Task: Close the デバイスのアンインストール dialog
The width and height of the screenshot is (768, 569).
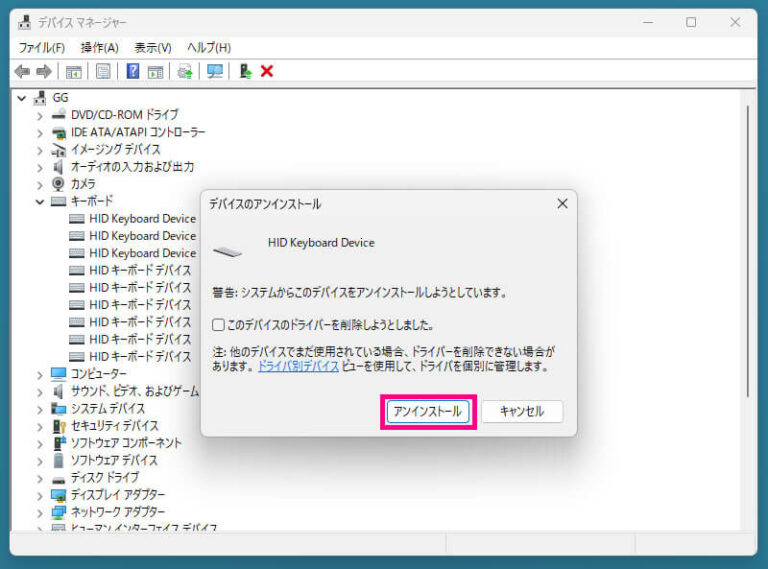Action: click(x=562, y=204)
